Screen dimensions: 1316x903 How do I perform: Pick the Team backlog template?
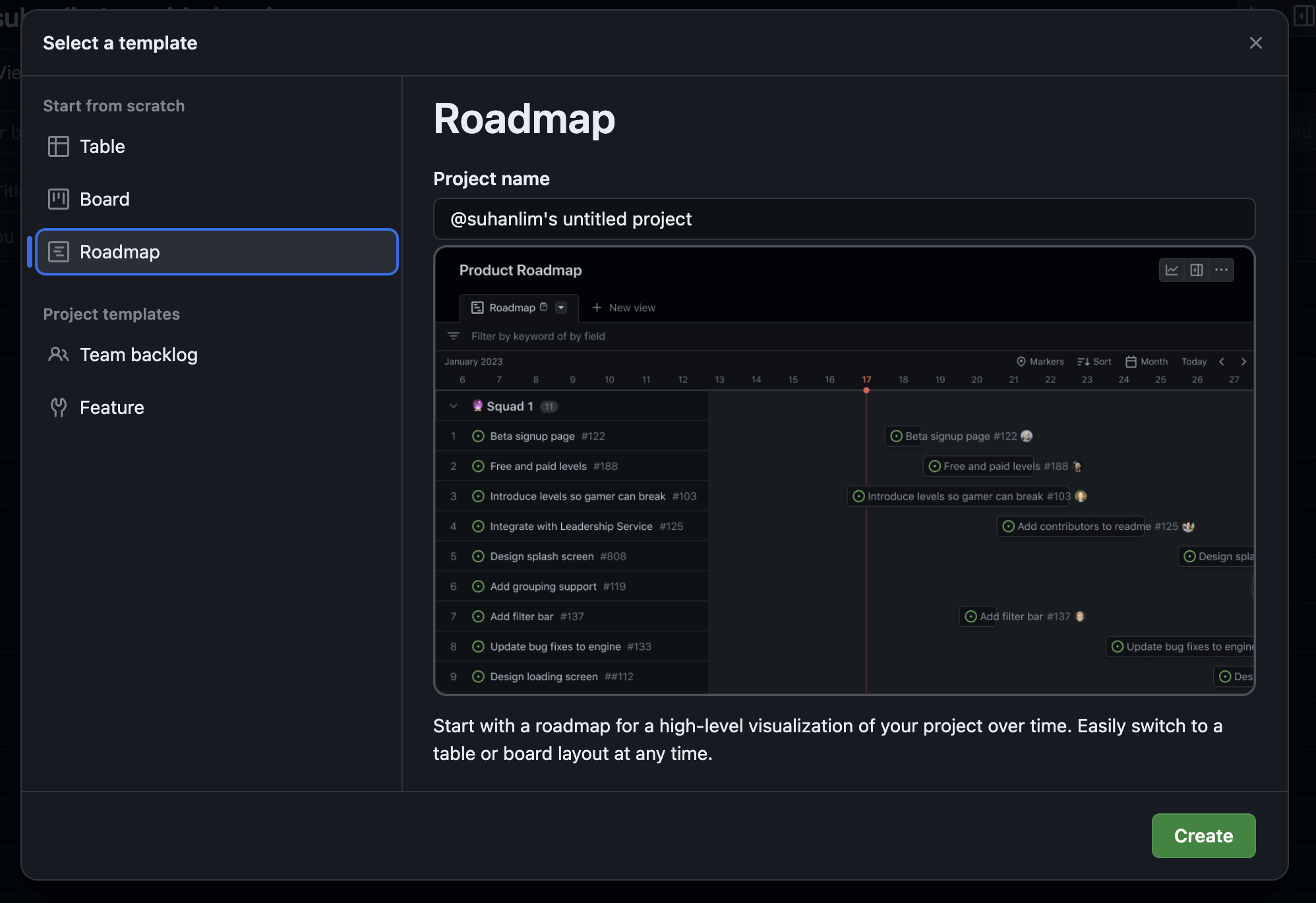click(138, 355)
